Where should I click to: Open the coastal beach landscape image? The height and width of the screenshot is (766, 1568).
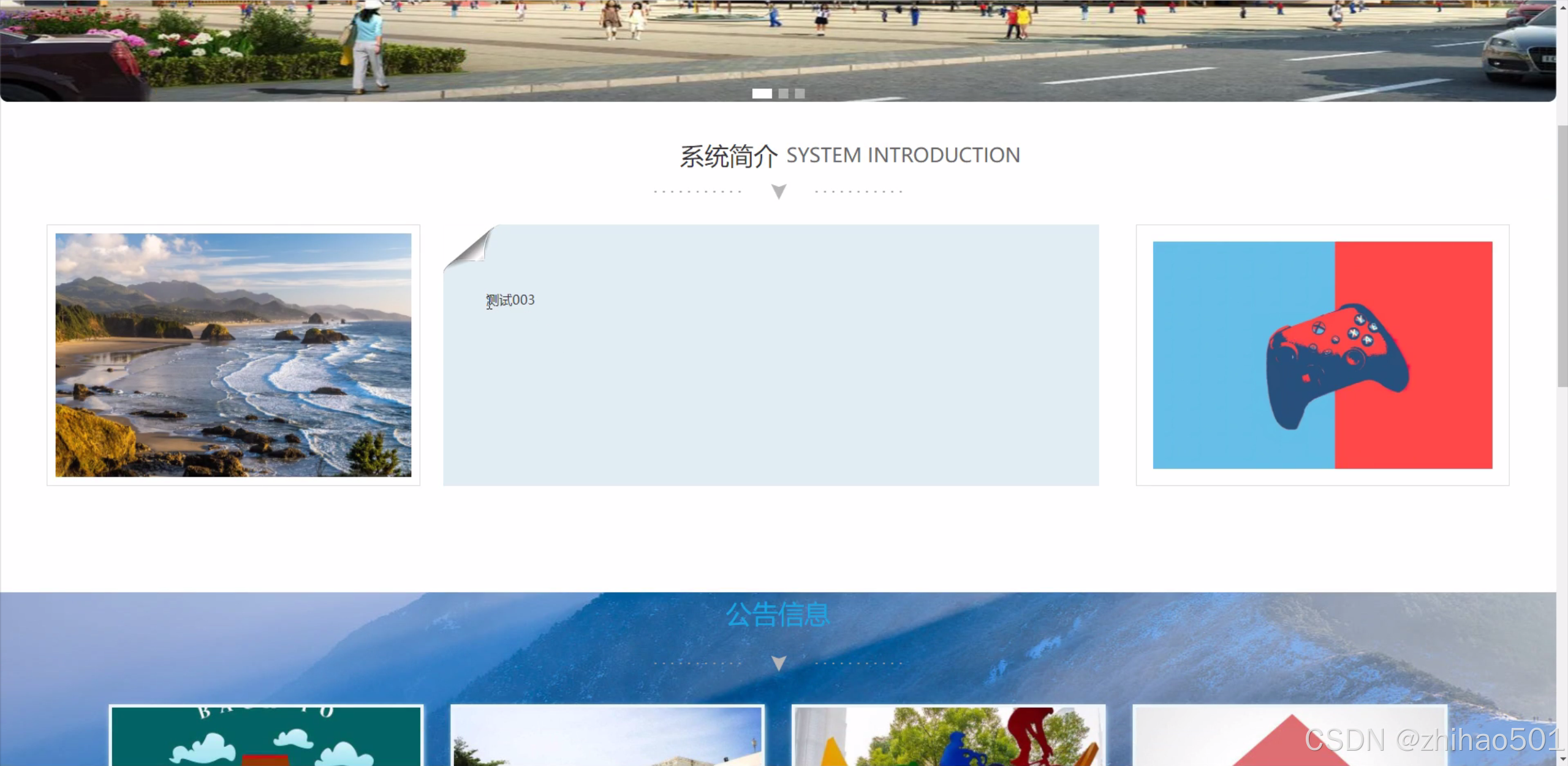pyautogui.click(x=233, y=355)
